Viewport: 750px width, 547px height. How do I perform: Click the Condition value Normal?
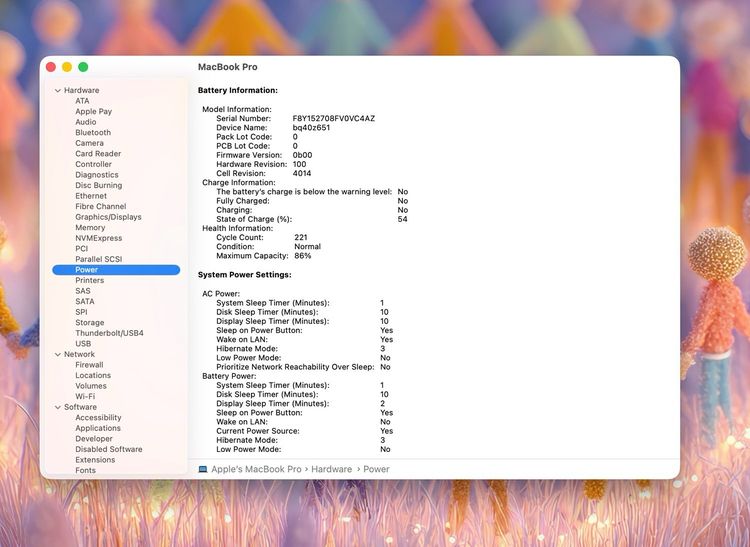(x=308, y=247)
